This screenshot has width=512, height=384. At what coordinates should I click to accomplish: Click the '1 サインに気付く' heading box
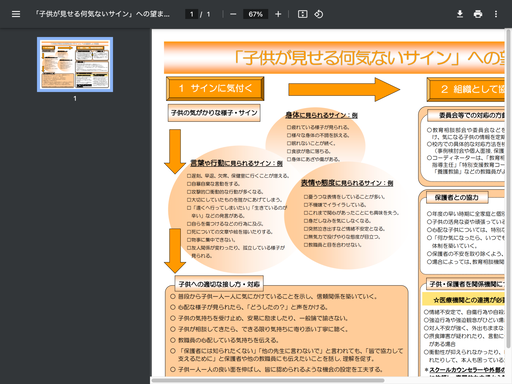pyautogui.click(x=215, y=88)
